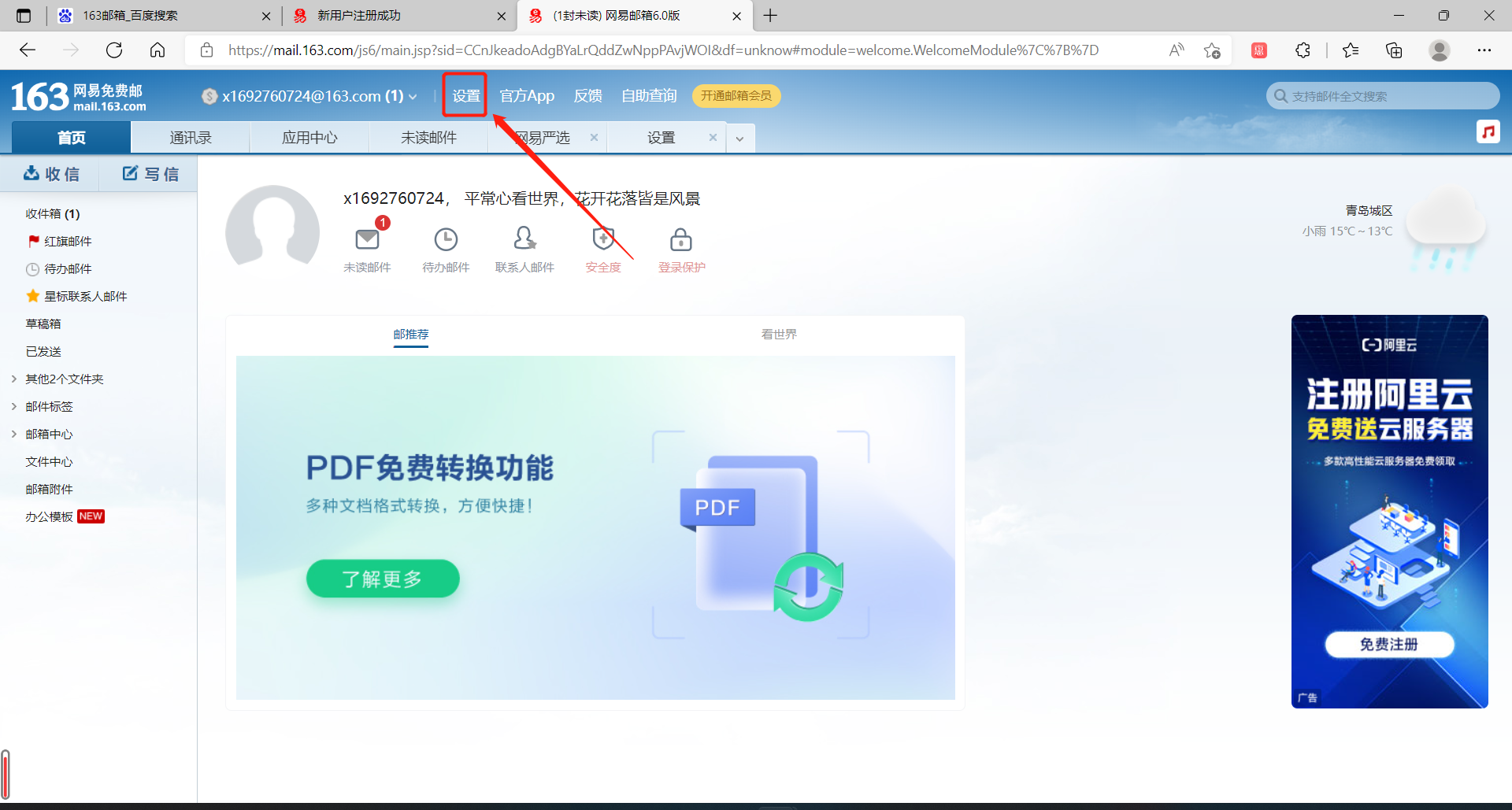Select the 看世界 content tab
Image resolution: width=1512 pixels, height=810 pixels.
(779, 335)
